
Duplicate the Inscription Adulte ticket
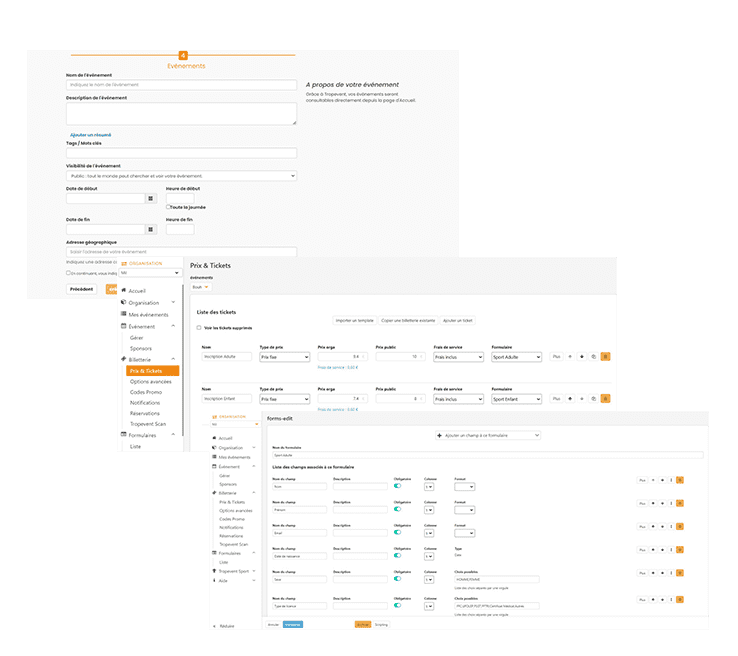594,357
